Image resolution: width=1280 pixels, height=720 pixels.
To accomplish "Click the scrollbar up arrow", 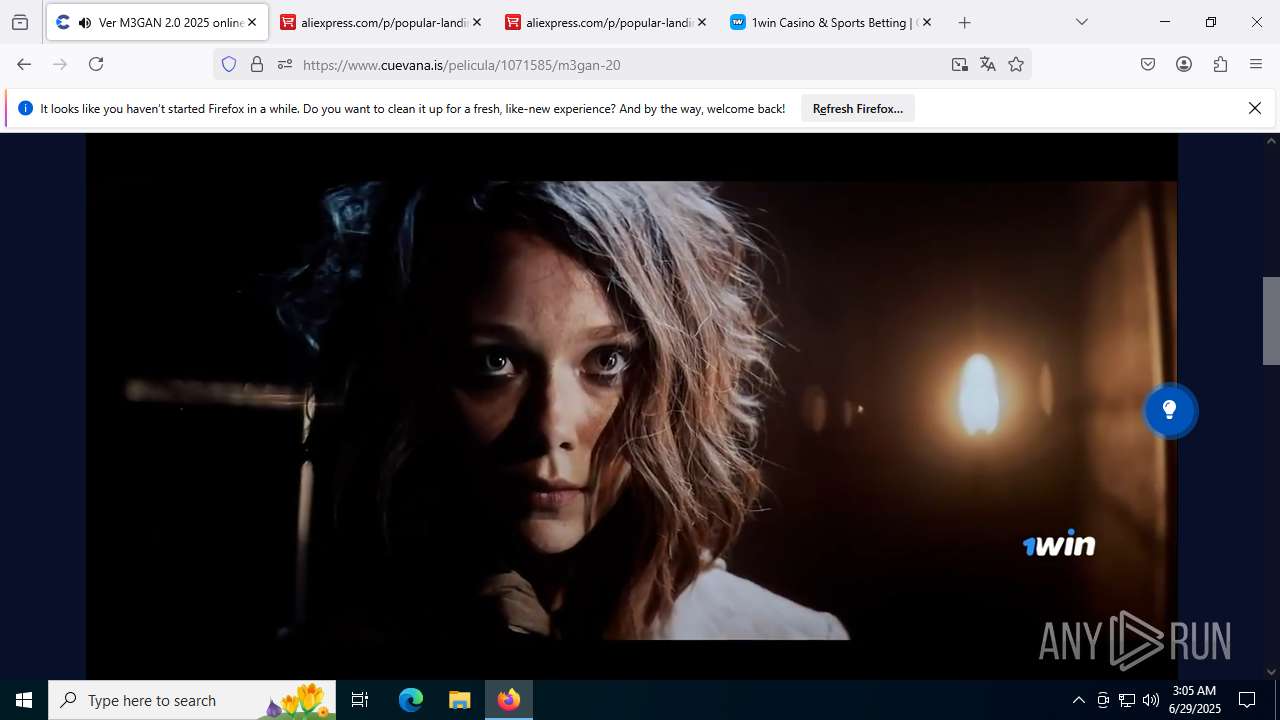I will point(1271,141).
